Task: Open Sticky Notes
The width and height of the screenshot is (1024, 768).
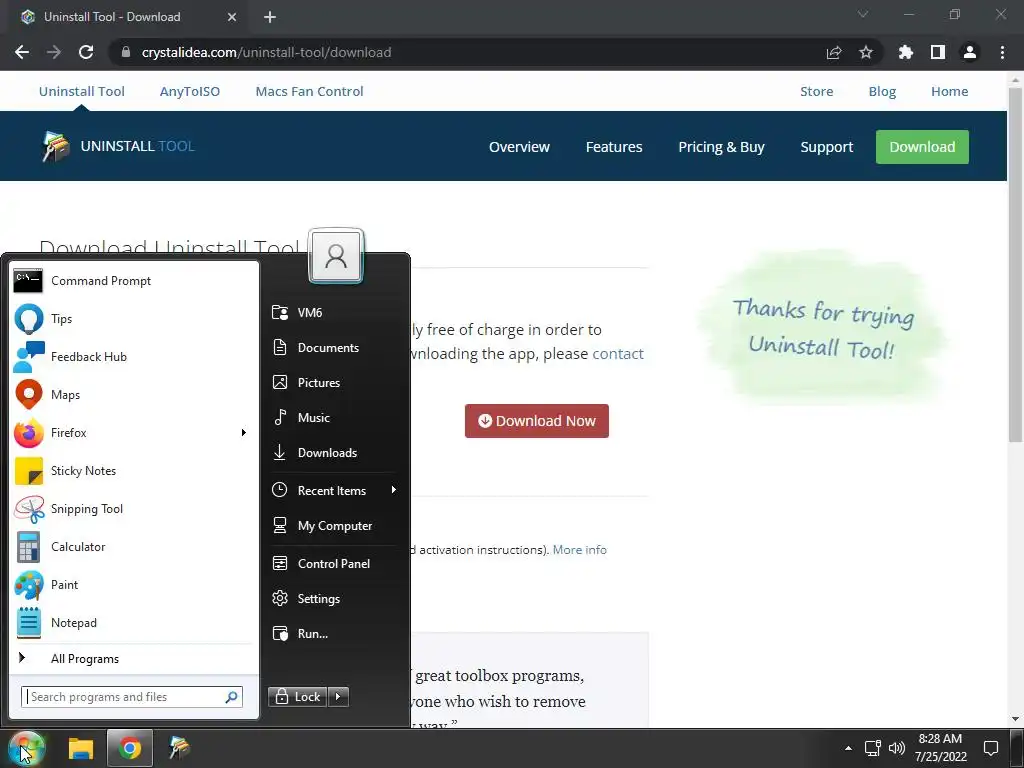Action: pos(133,471)
